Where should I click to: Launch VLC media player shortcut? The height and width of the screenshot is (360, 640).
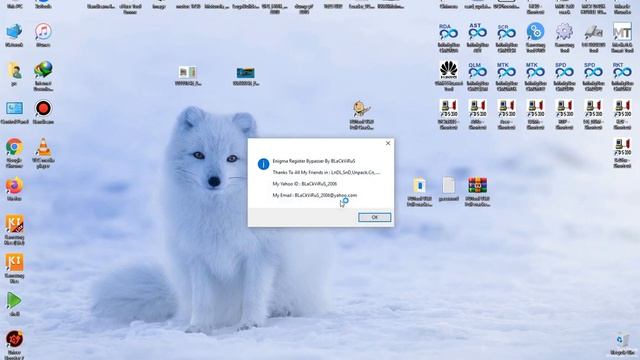click(x=43, y=153)
